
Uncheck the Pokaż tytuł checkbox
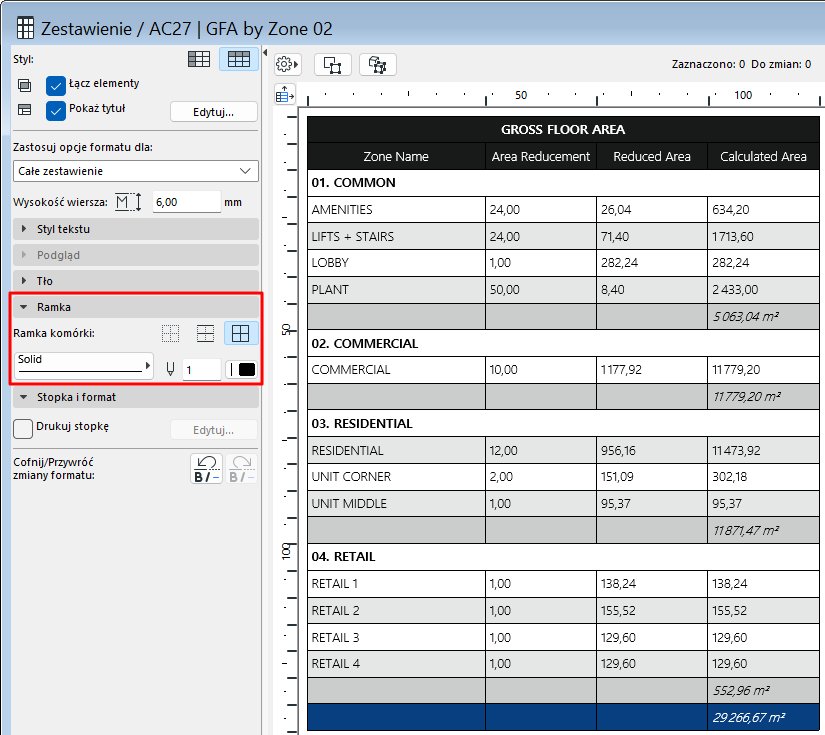tap(56, 109)
